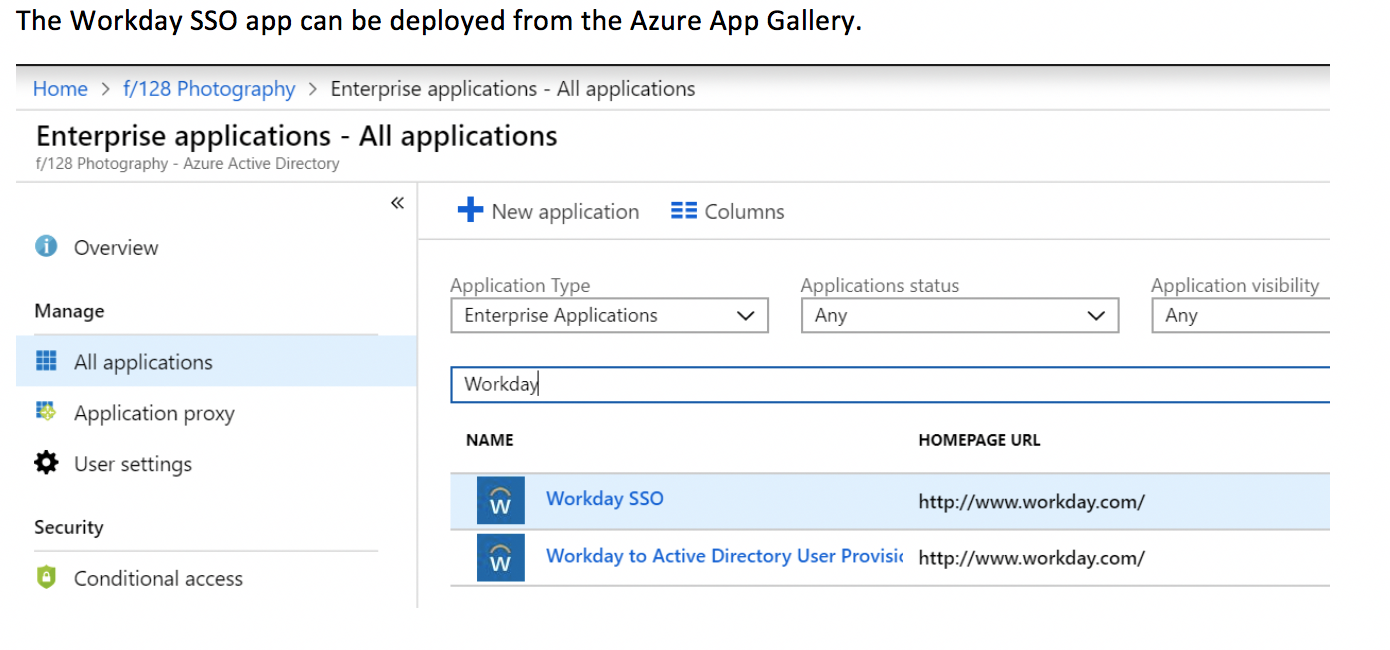Screen dimensions: 1390x650
Task: Select the Overview info icon
Action: (45, 247)
